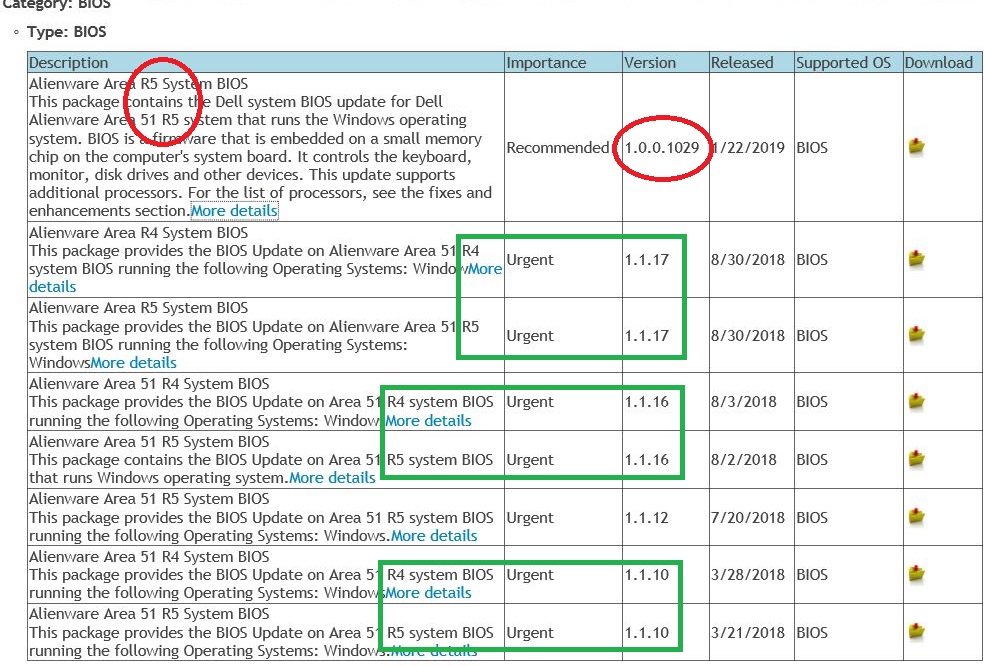Open More details for Alienware Area R4 1.1.17
984x666 pixels.
484,269
